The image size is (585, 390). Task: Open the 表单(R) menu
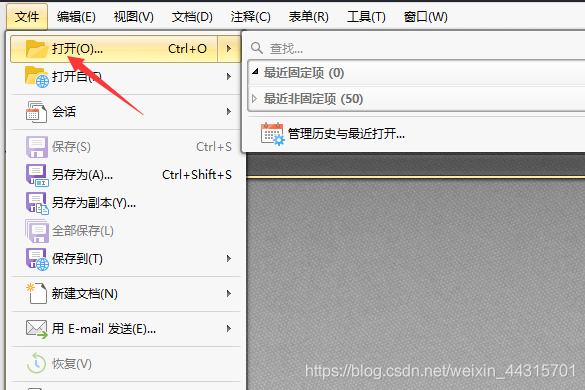coord(309,17)
